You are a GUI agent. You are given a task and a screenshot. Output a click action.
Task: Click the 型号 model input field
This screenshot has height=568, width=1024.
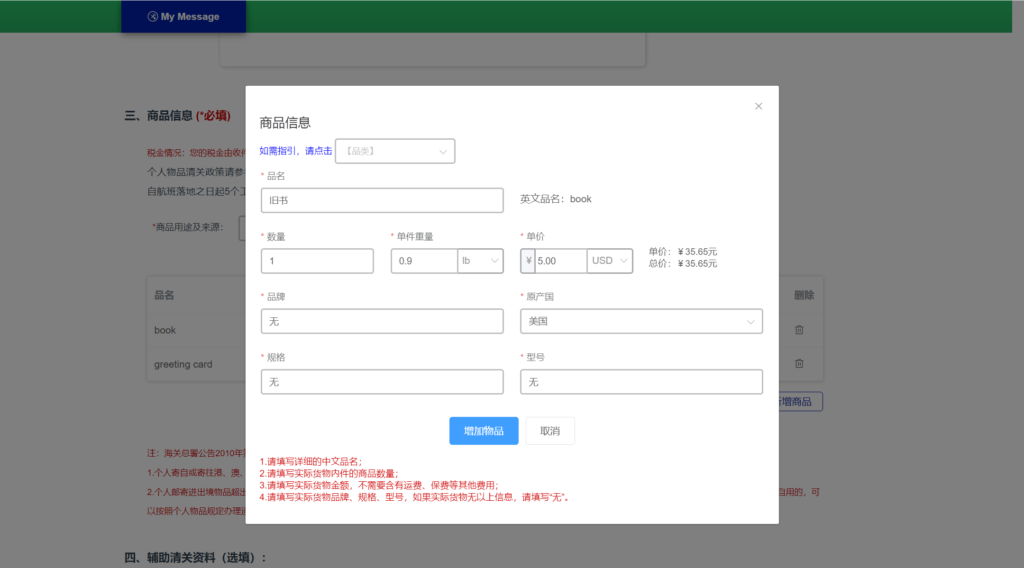(x=641, y=382)
